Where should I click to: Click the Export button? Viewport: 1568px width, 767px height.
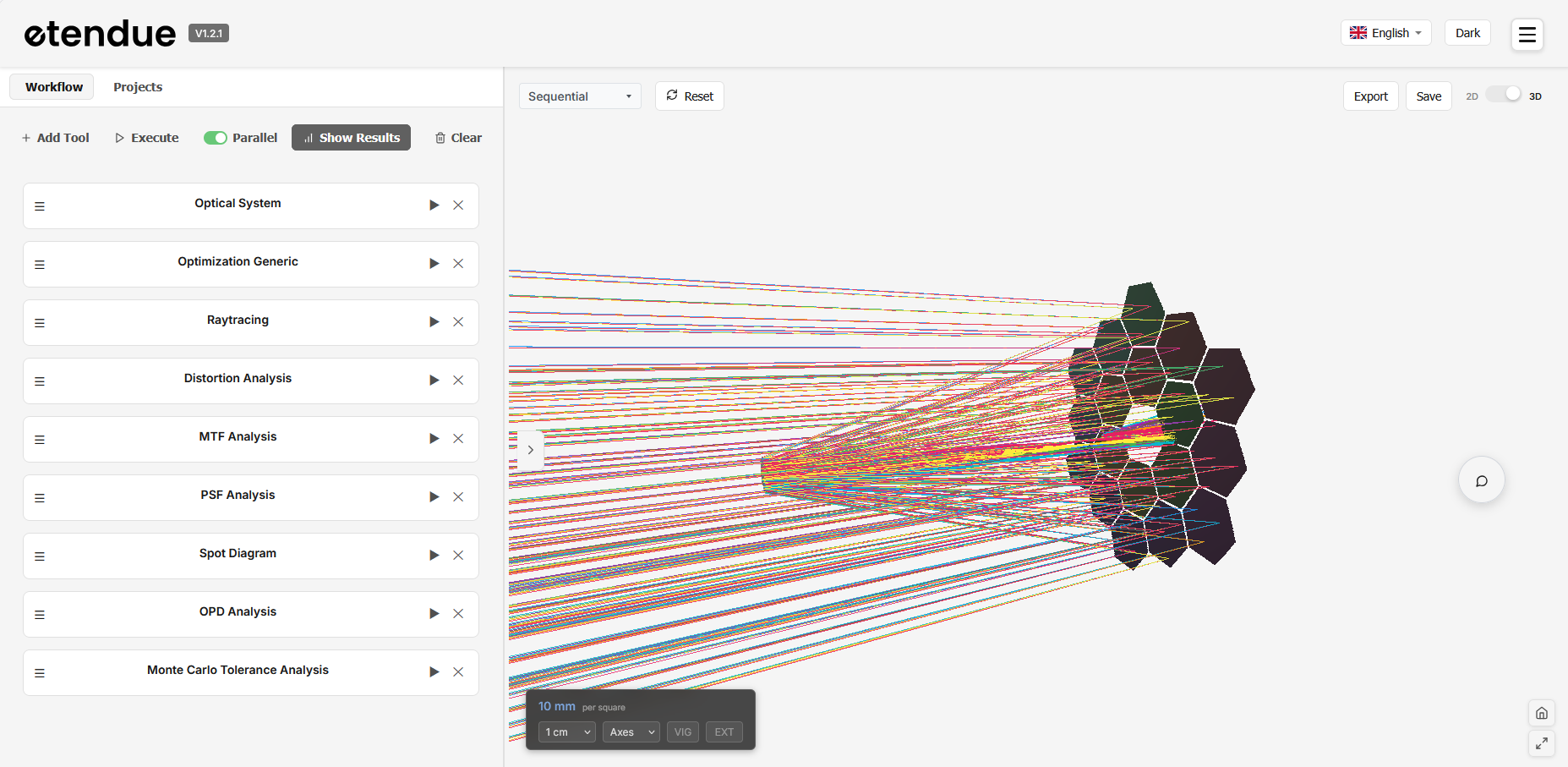(1370, 96)
